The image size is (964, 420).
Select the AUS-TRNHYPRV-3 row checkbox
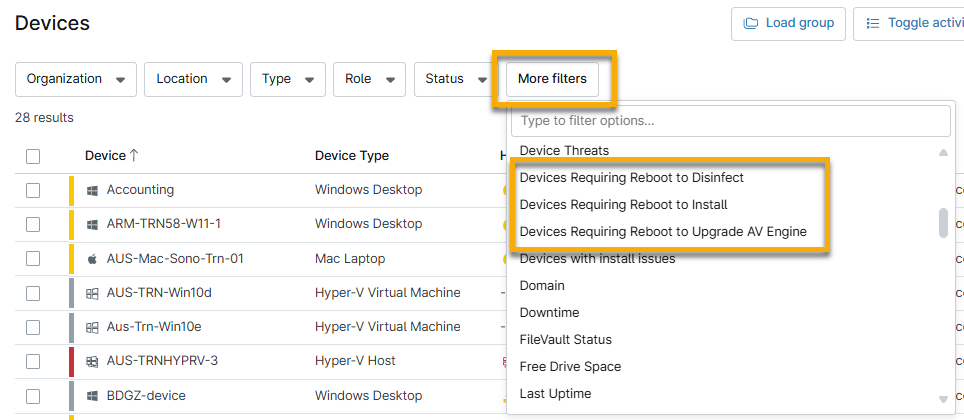[33, 361]
